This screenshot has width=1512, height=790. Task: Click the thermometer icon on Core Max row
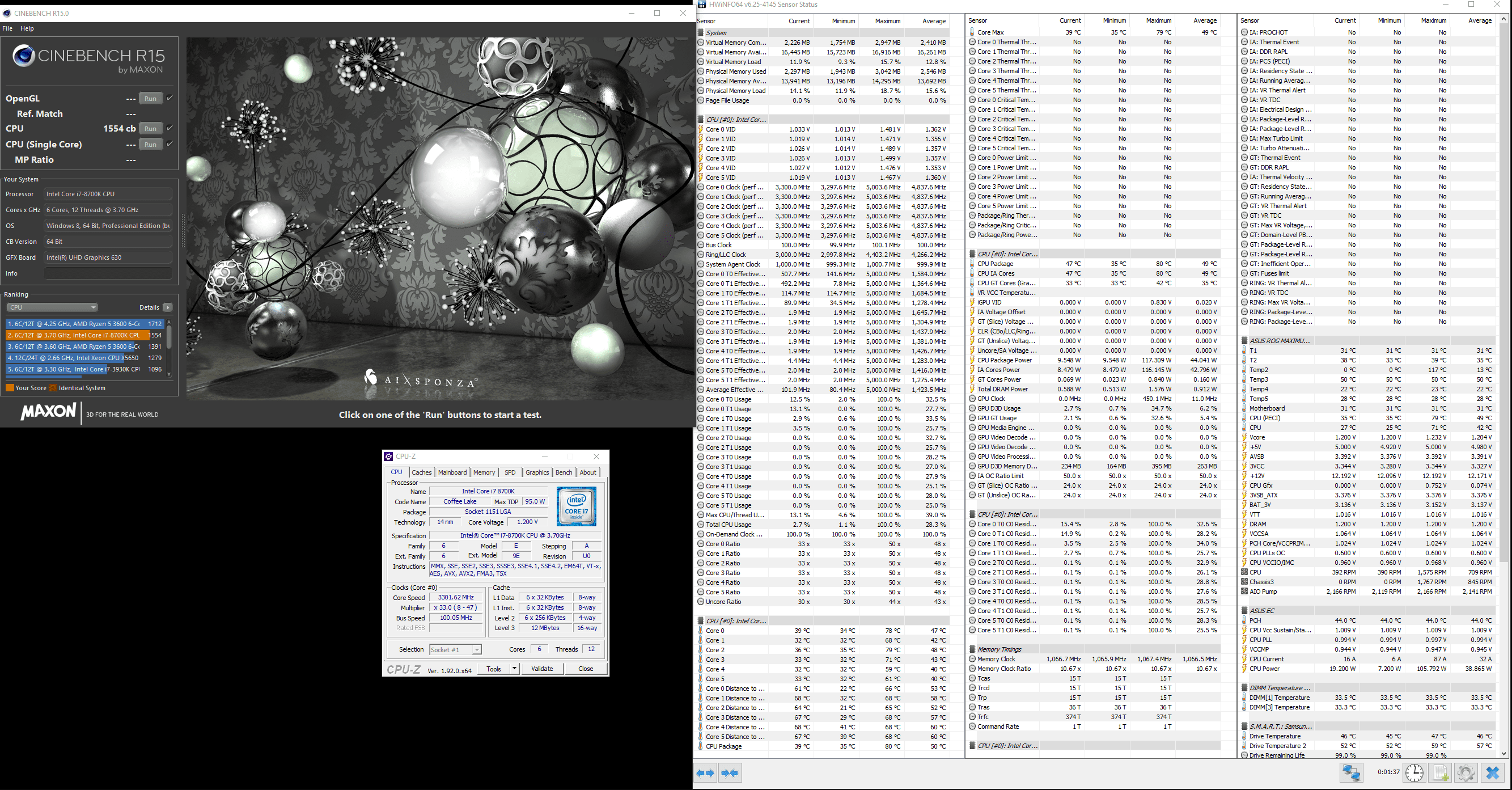coord(972,32)
